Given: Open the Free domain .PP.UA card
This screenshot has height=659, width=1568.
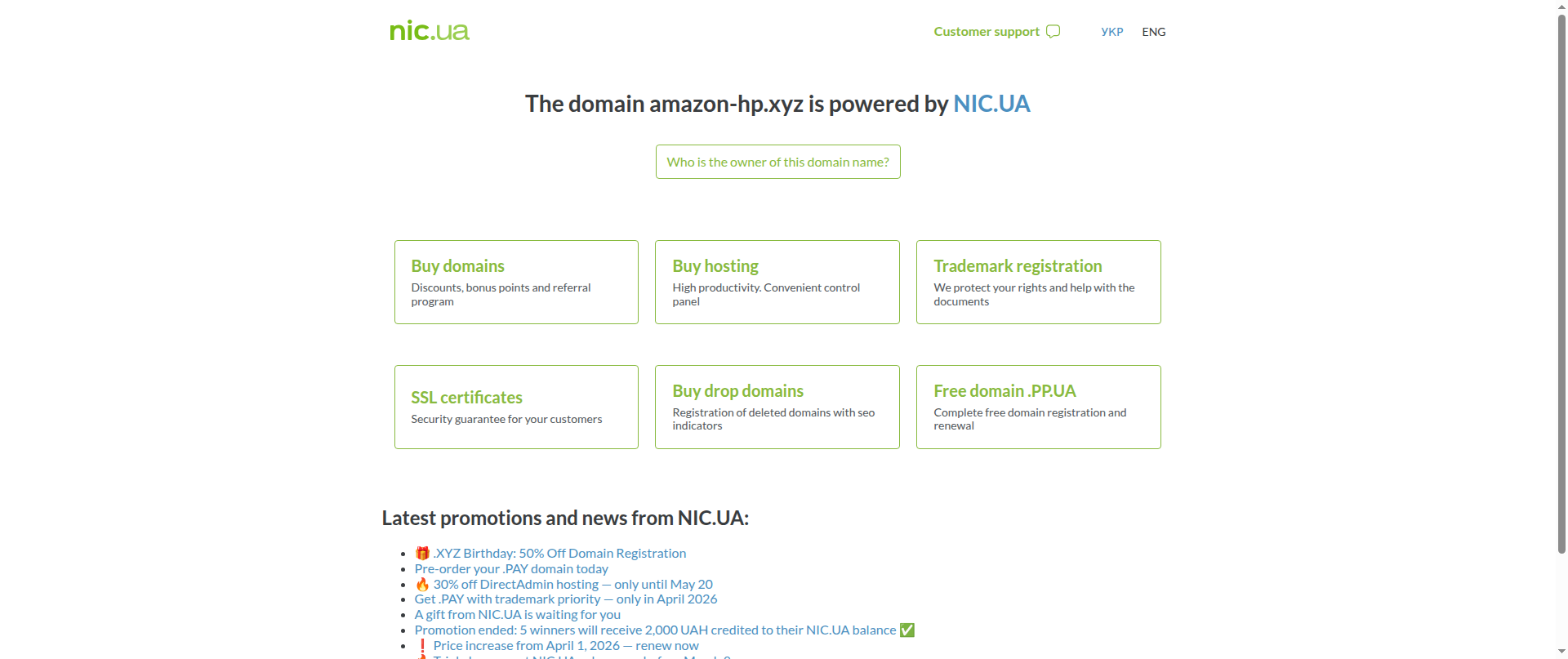Looking at the screenshot, I should [1039, 407].
